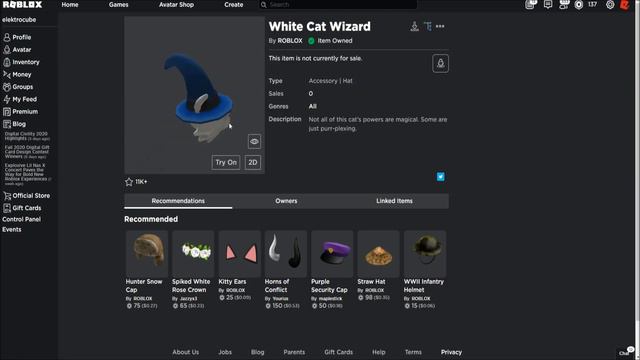Open Privacy footer link
640x360 pixels.
(451, 352)
